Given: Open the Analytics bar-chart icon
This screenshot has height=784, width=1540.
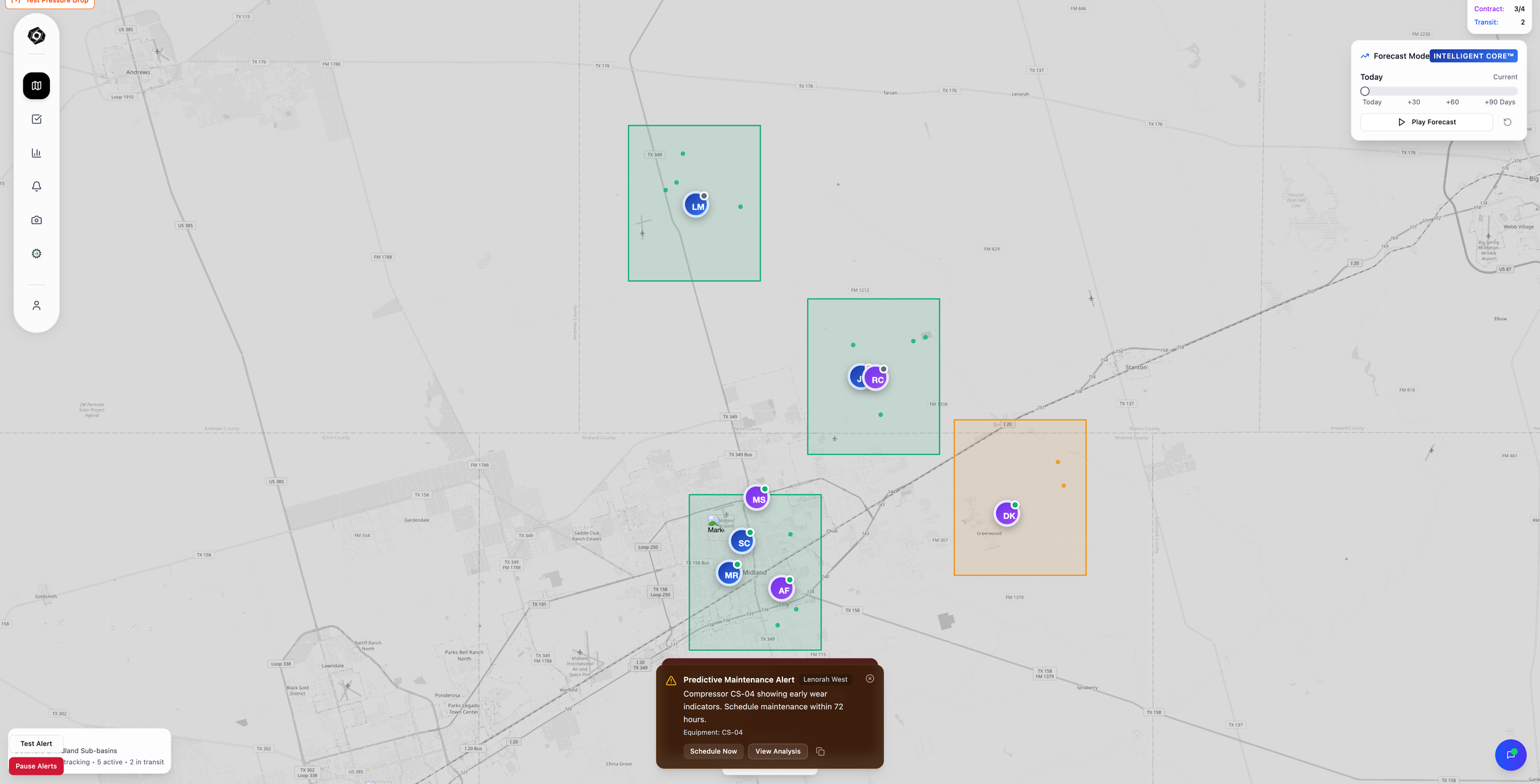Looking at the screenshot, I should (36, 153).
